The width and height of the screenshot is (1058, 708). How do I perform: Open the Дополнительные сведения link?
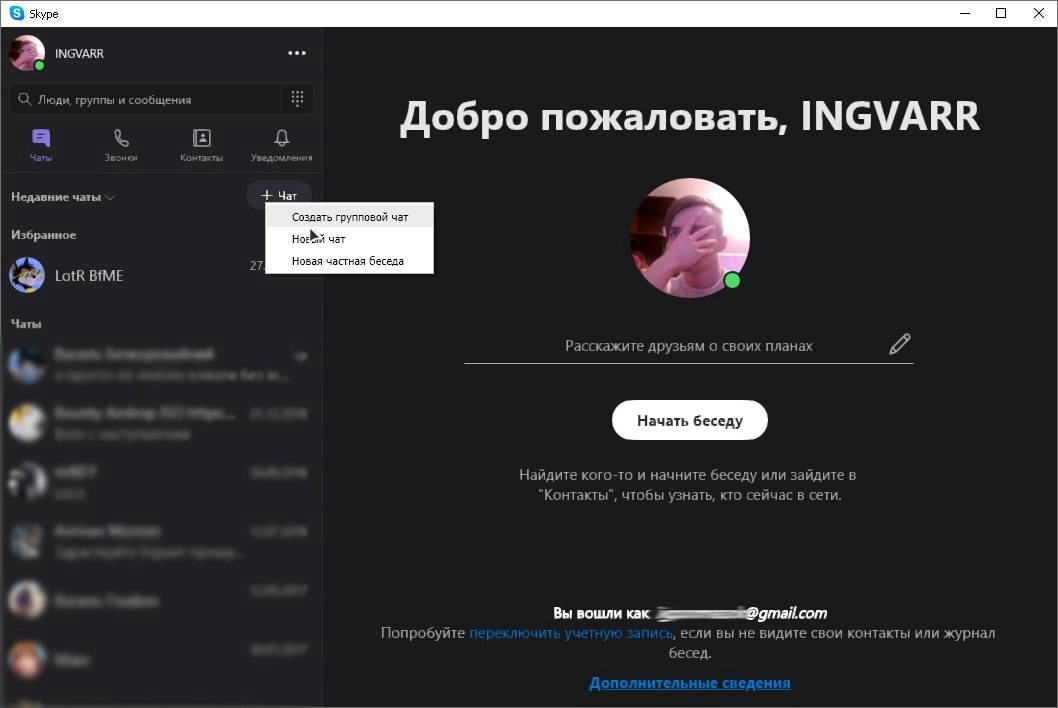[x=690, y=683]
